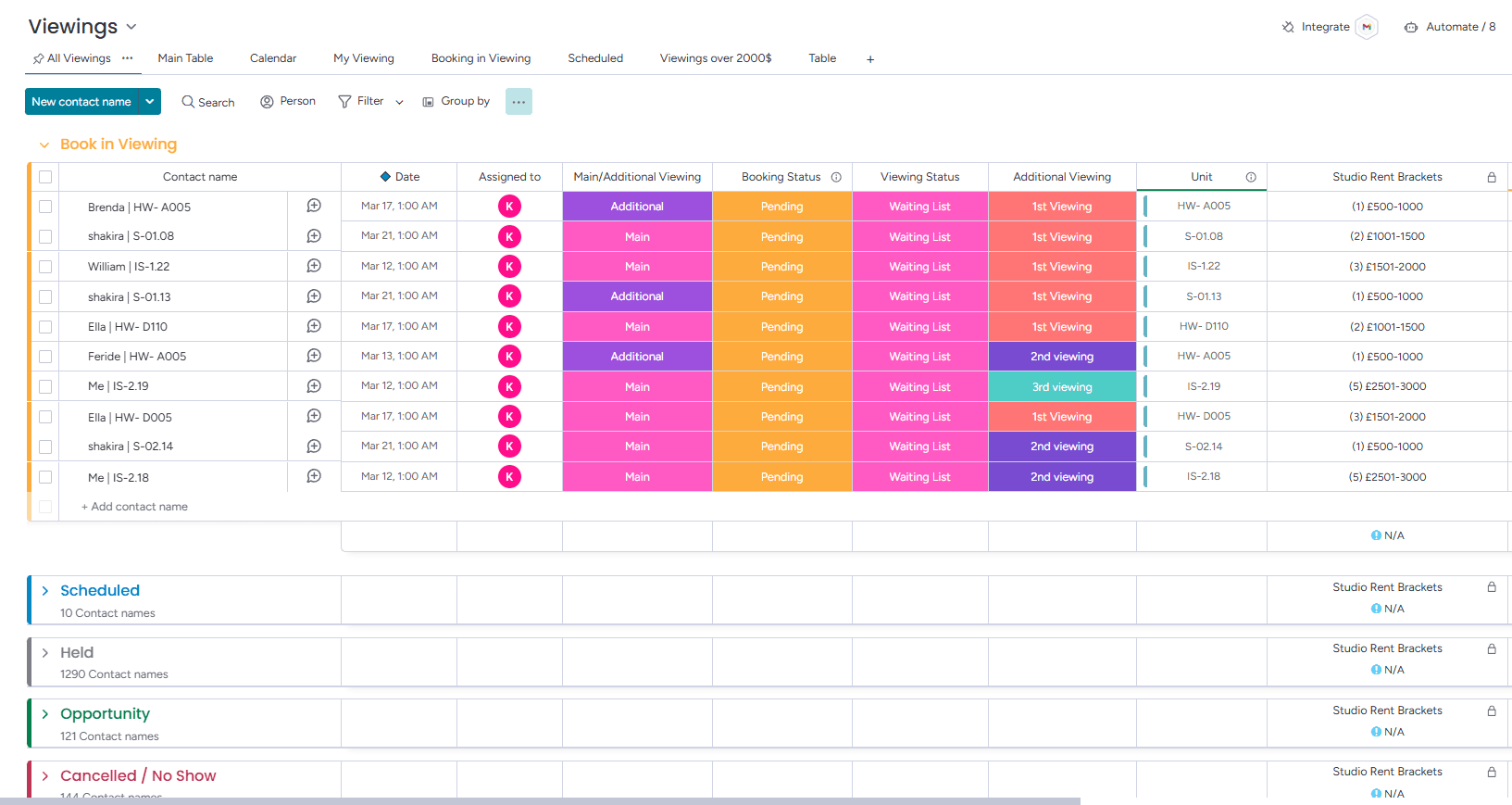Click assigned person avatar for Brenda row
This screenshot has height=805, width=1512.
click(x=509, y=207)
